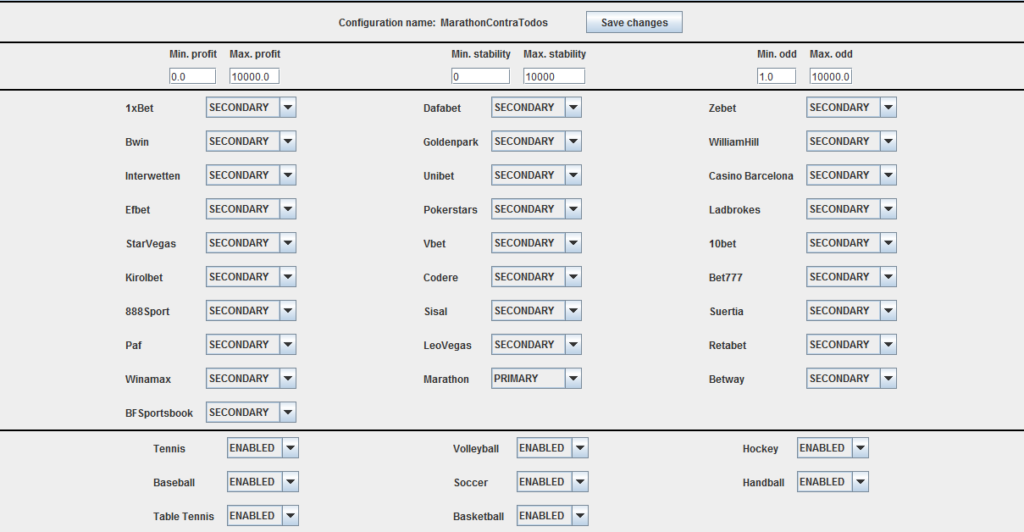The image size is (1024, 532).
Task: Open the Table Tennis ENABLED dropdown
Action: [263, 516]
